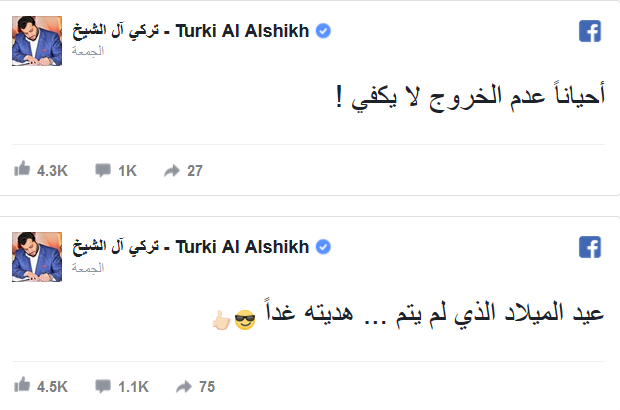This screenshot has width=620, height=410.
Task: View the 1.1K comments count on the second post
Action: (134, 387)
